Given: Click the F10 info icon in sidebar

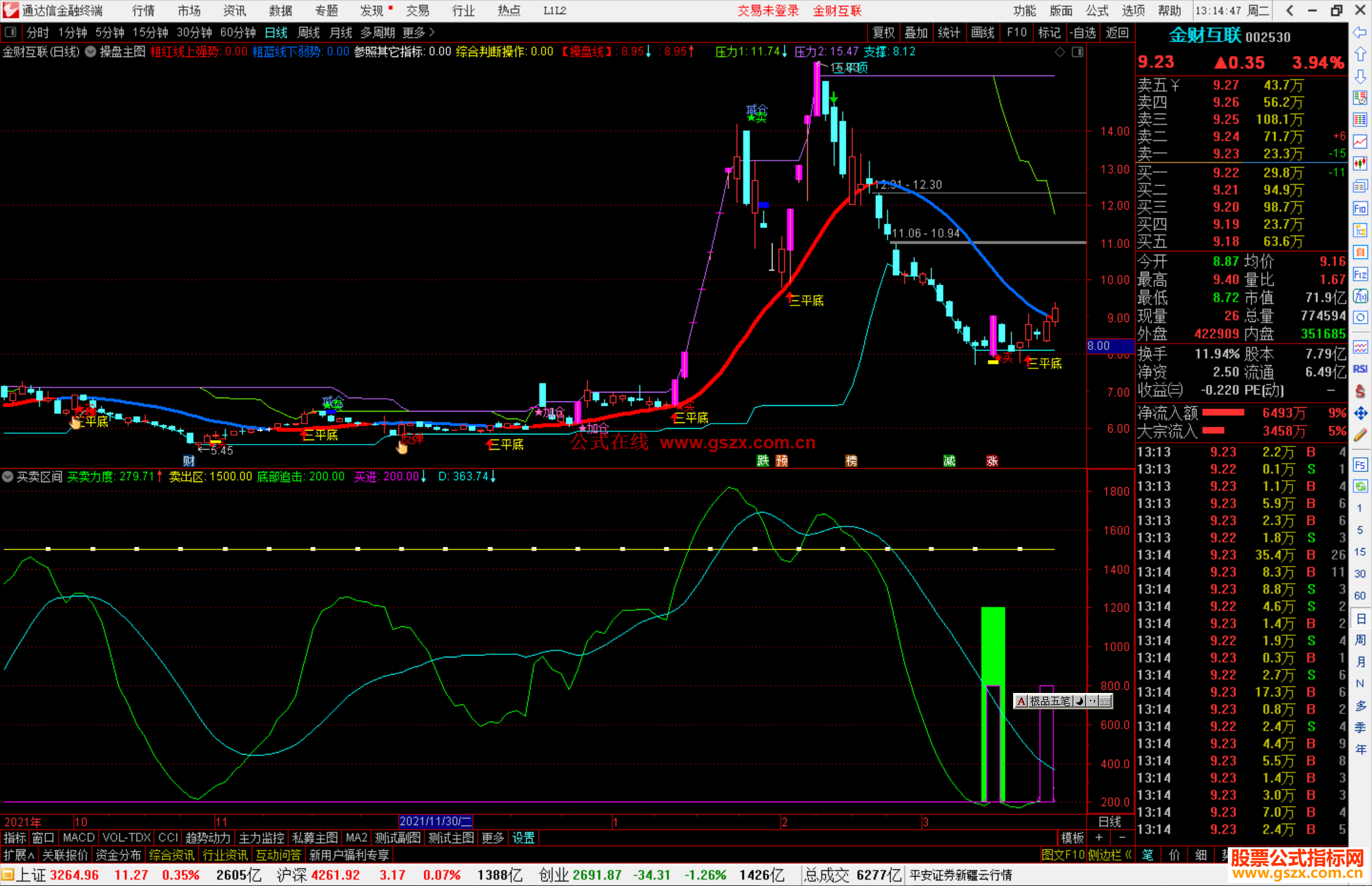Looking at the screenshot, I should click(x=1360, y=208).
